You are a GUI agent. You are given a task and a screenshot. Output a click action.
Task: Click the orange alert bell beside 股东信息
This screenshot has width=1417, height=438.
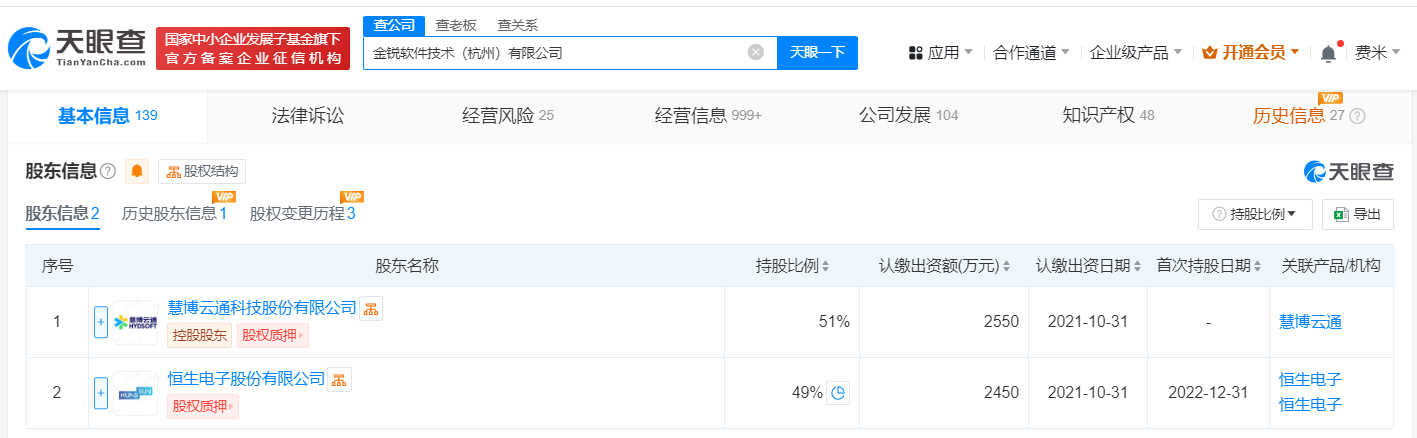[137, 171]
